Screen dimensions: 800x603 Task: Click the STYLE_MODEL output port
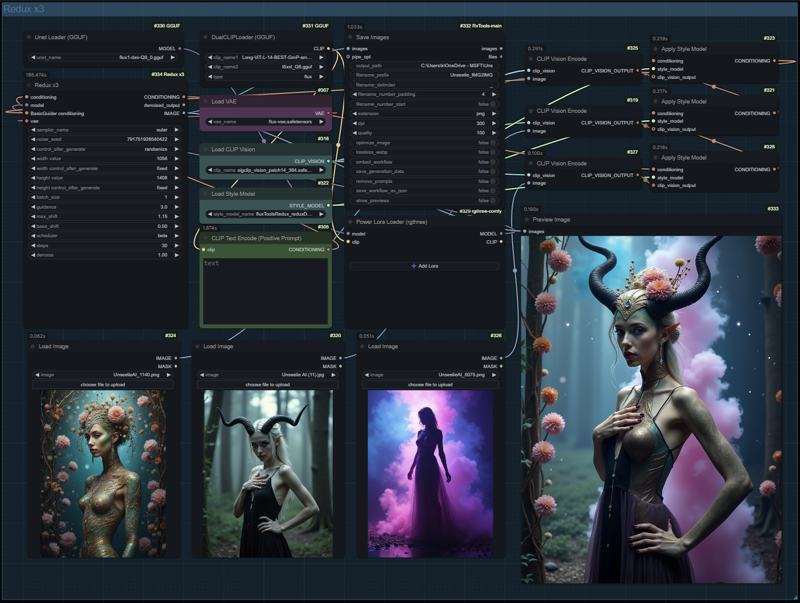[x=328, y=206]
